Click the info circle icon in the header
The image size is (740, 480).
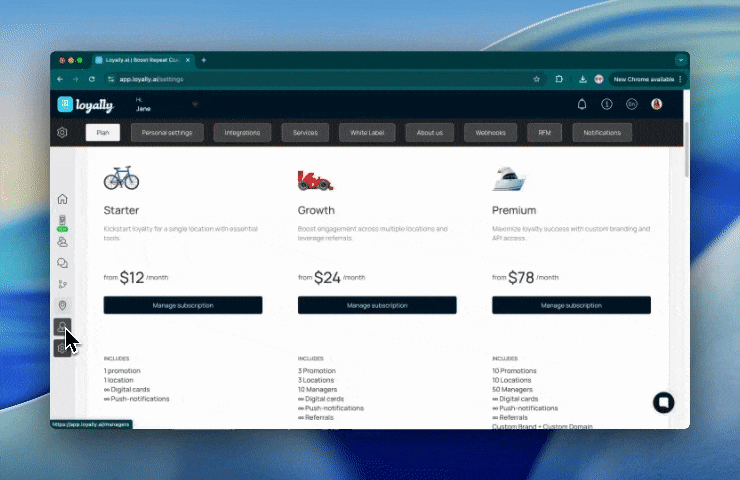click(x=607, y=104)
